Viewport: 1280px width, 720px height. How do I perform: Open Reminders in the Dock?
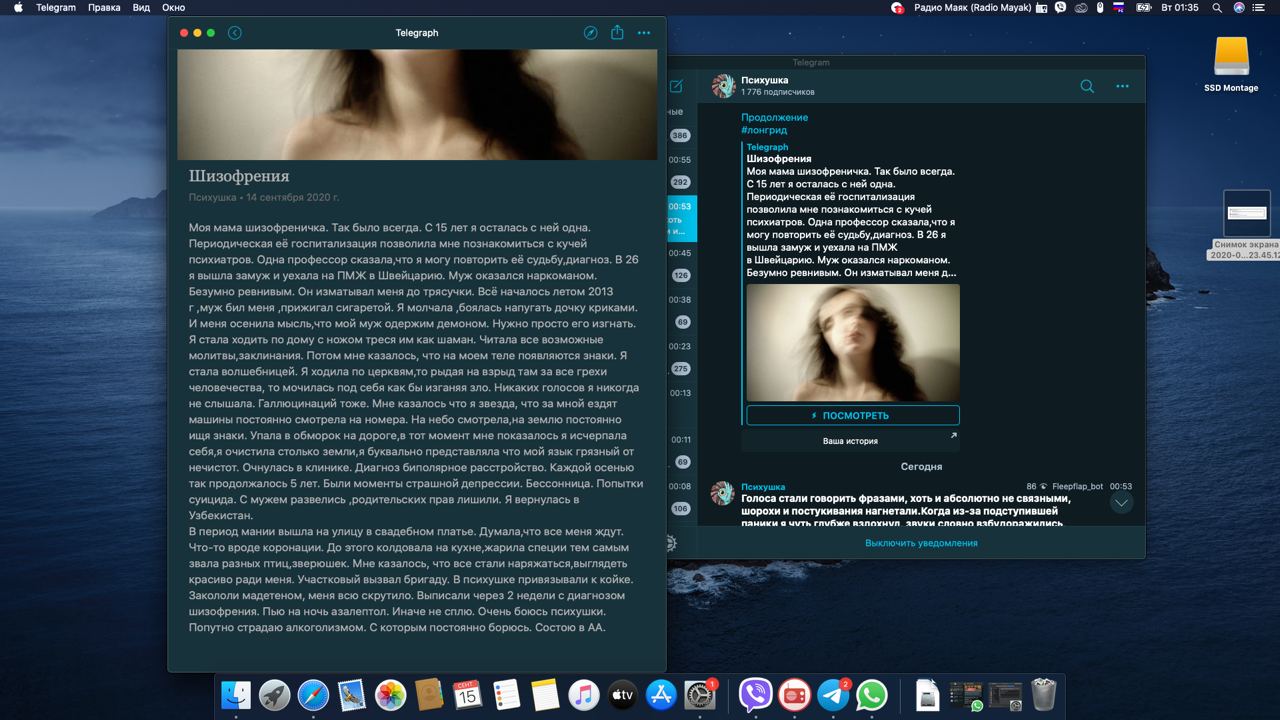coord(506,695)
